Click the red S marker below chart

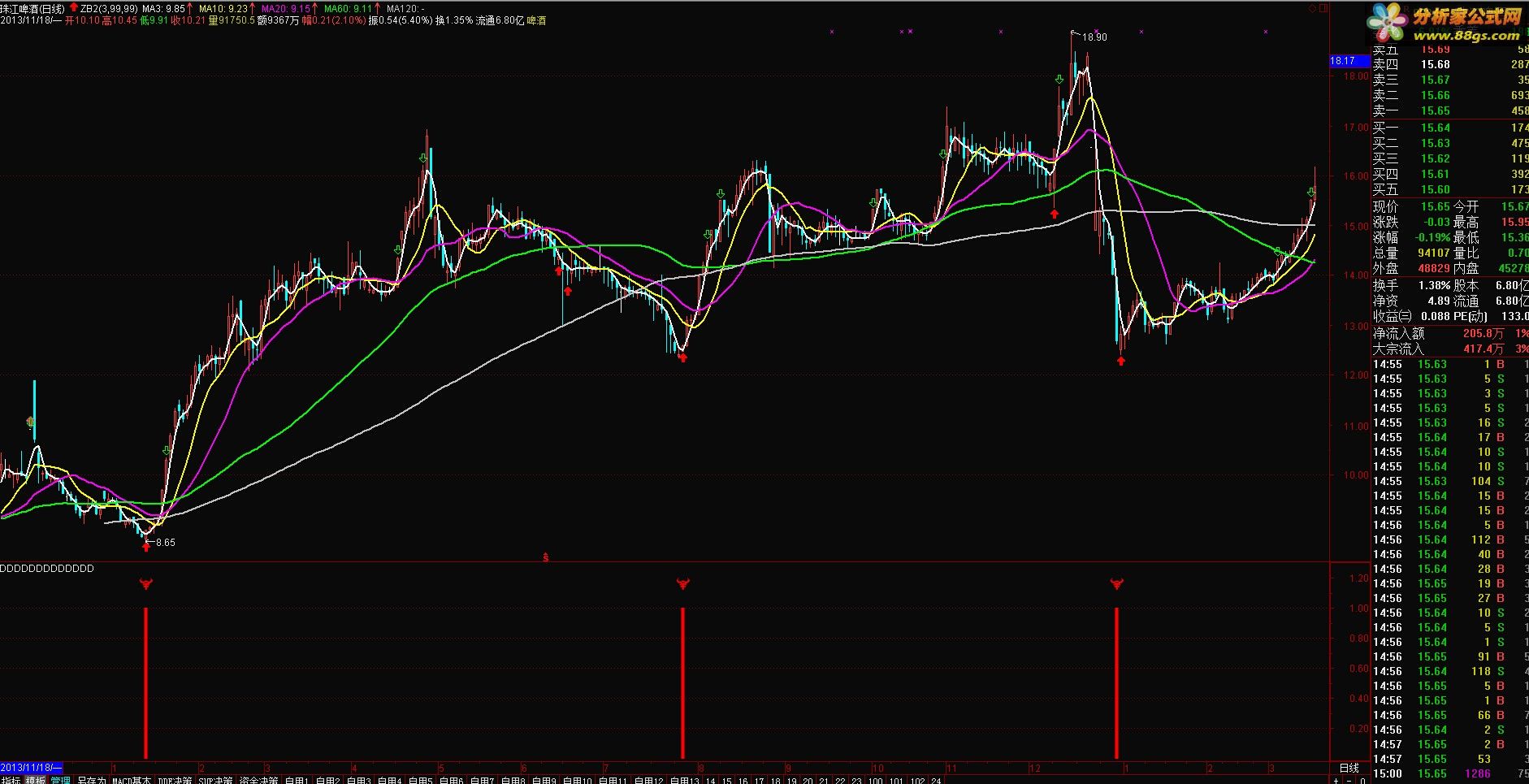tap(546, 557)
